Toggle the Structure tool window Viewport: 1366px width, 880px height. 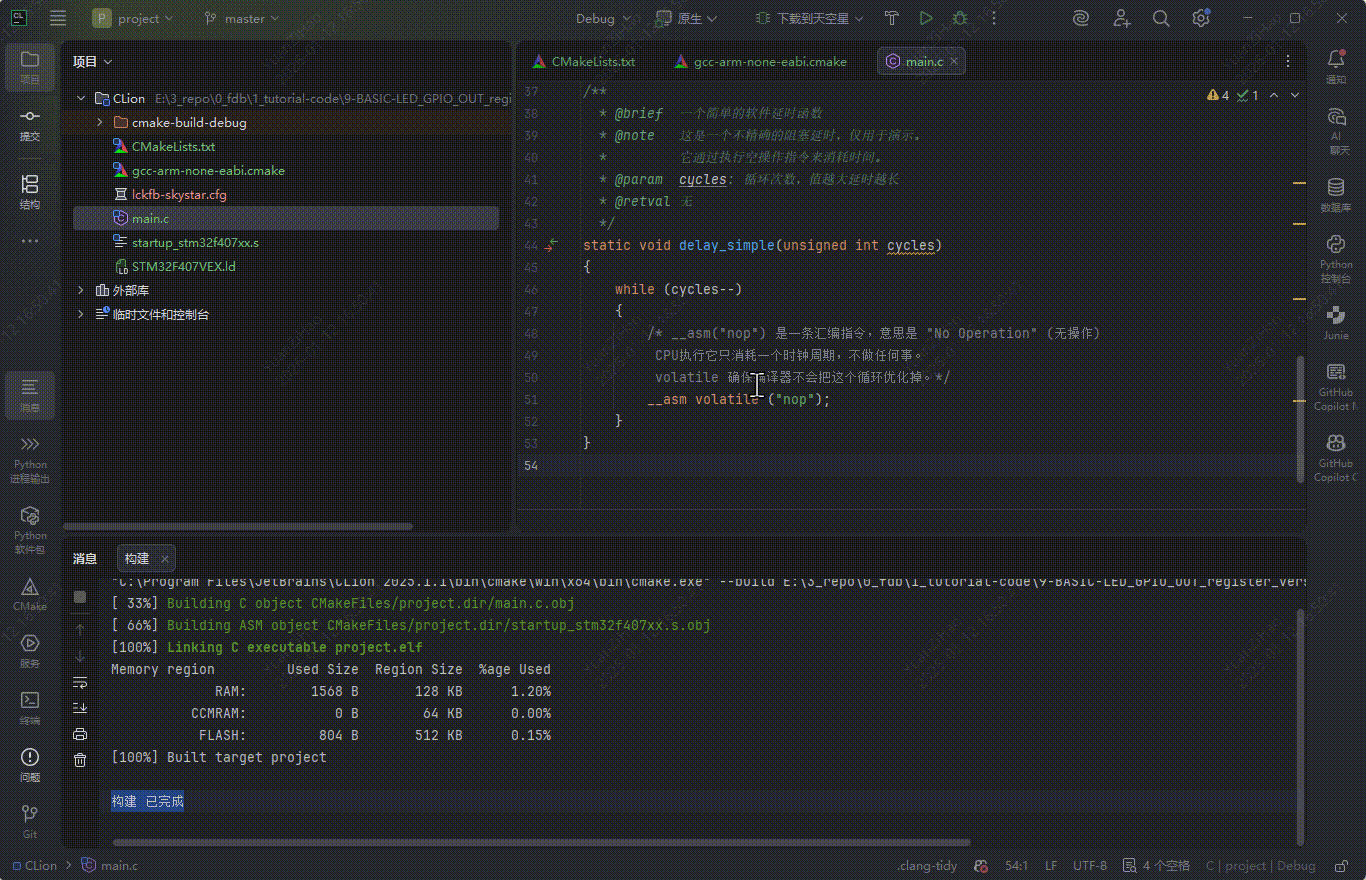(30, 191)
